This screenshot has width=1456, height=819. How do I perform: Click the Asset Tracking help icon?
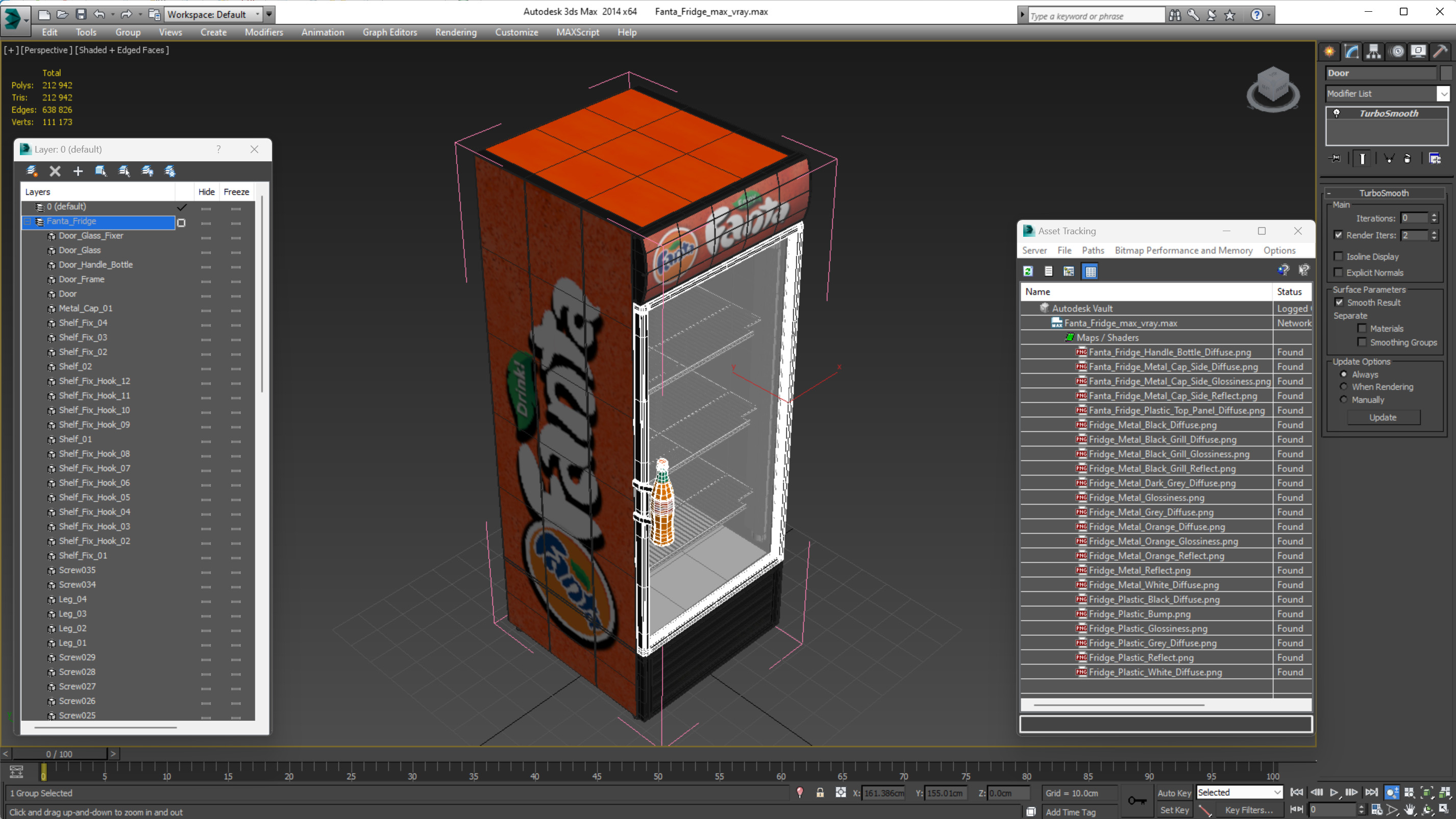tap(1283, 271)
